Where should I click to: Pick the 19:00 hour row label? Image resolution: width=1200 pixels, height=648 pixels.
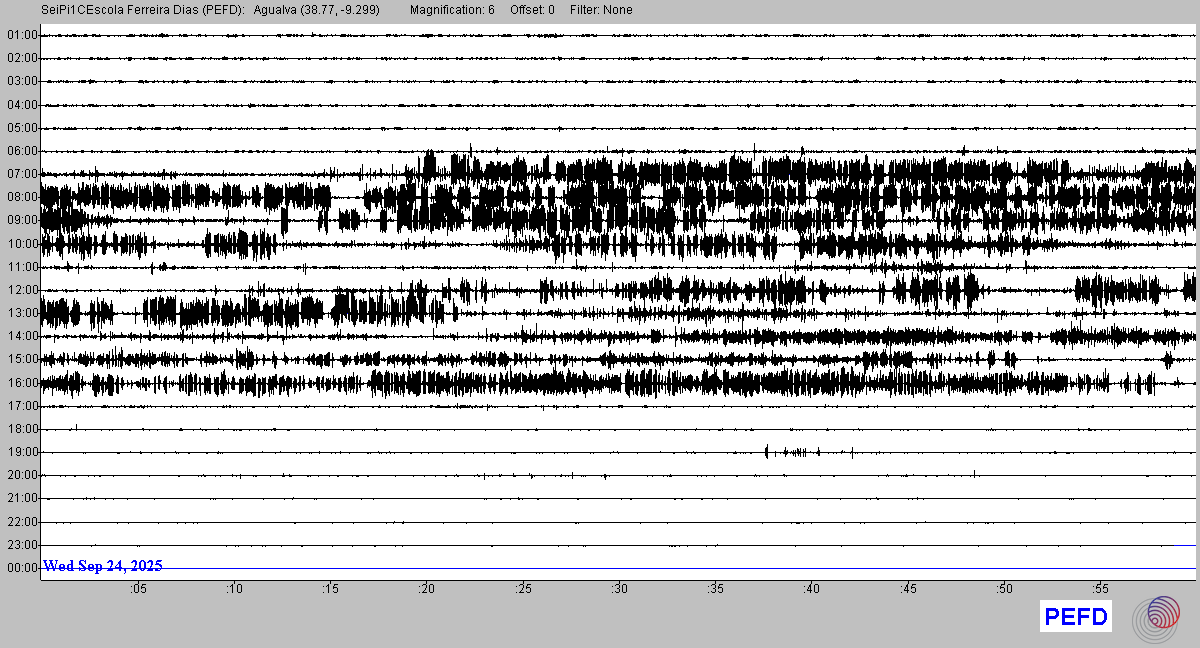tap(22, 452)
